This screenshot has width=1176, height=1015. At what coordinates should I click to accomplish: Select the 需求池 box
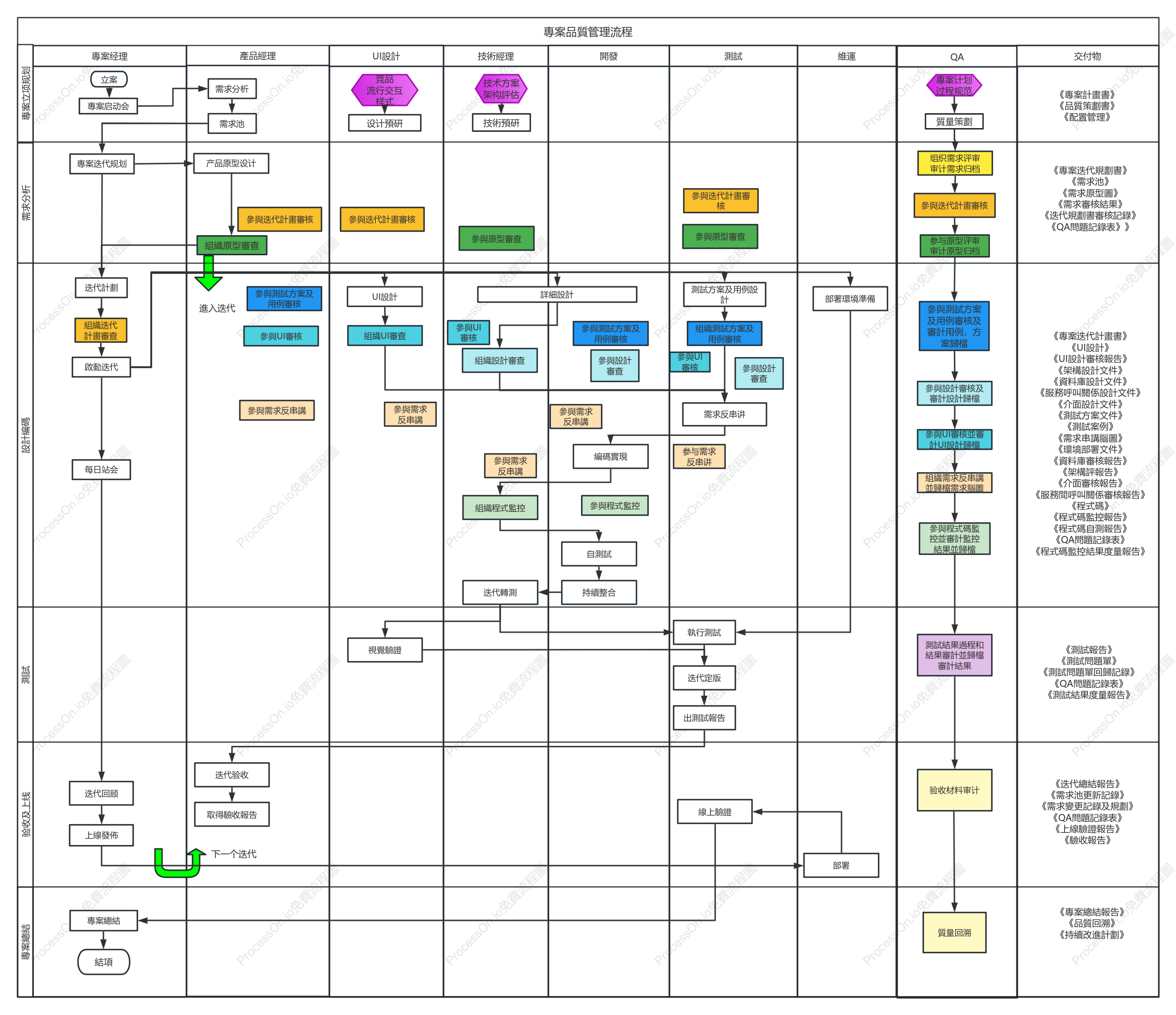coord(231,124)
